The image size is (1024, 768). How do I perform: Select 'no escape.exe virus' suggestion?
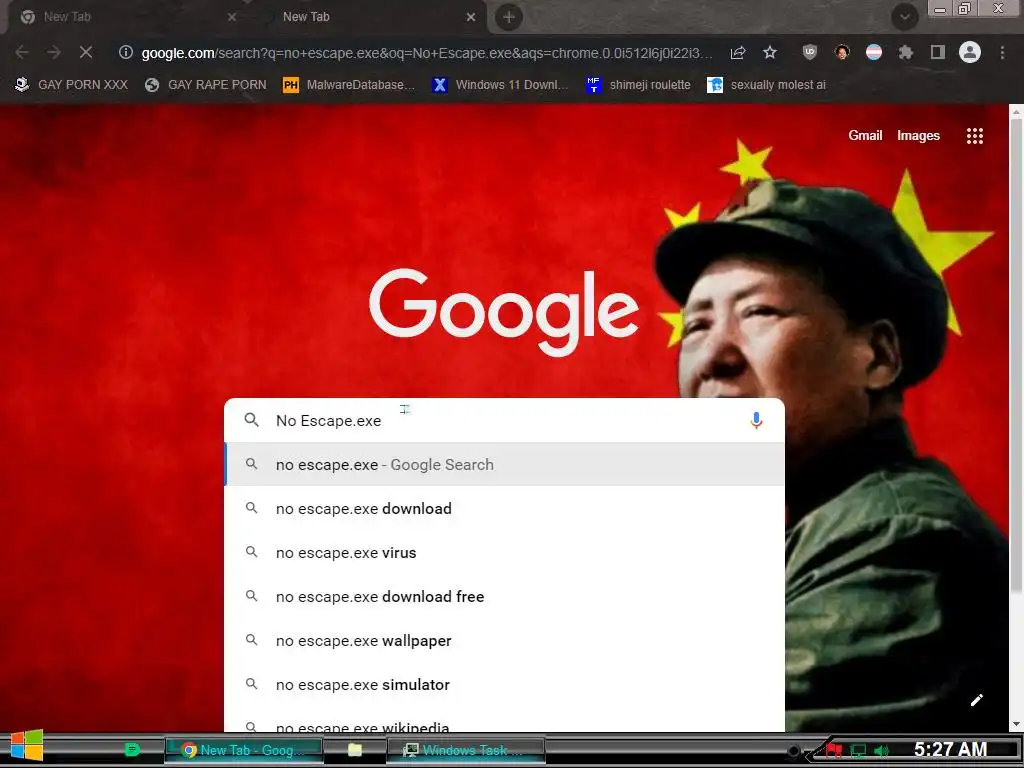pos(504,552)
